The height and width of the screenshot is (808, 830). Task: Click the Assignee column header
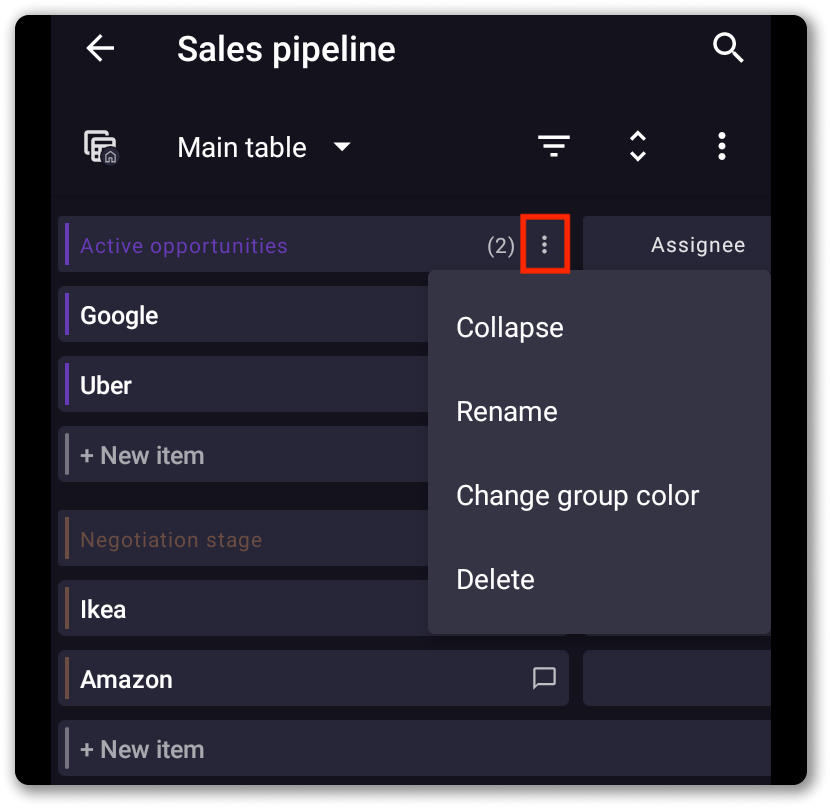[x=697, y=245]
